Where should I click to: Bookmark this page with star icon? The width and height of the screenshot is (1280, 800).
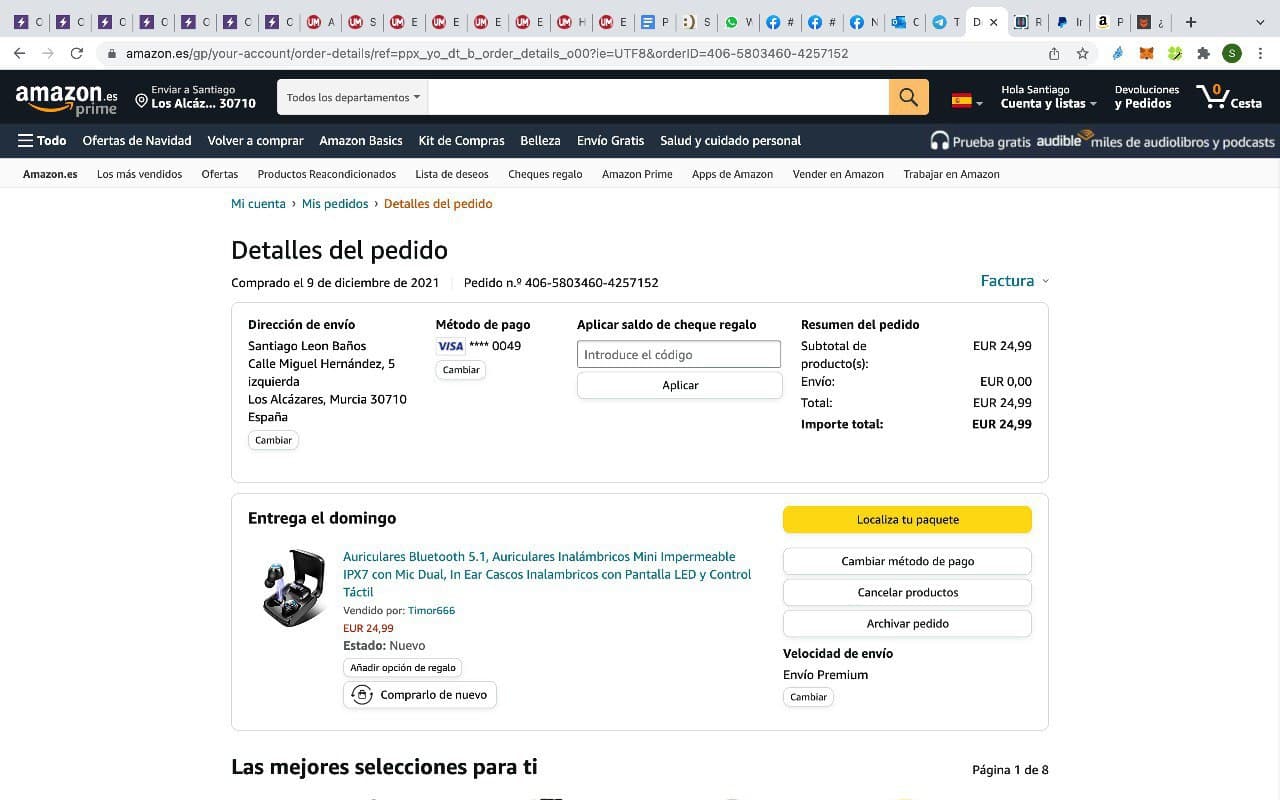coord(1082,53)
